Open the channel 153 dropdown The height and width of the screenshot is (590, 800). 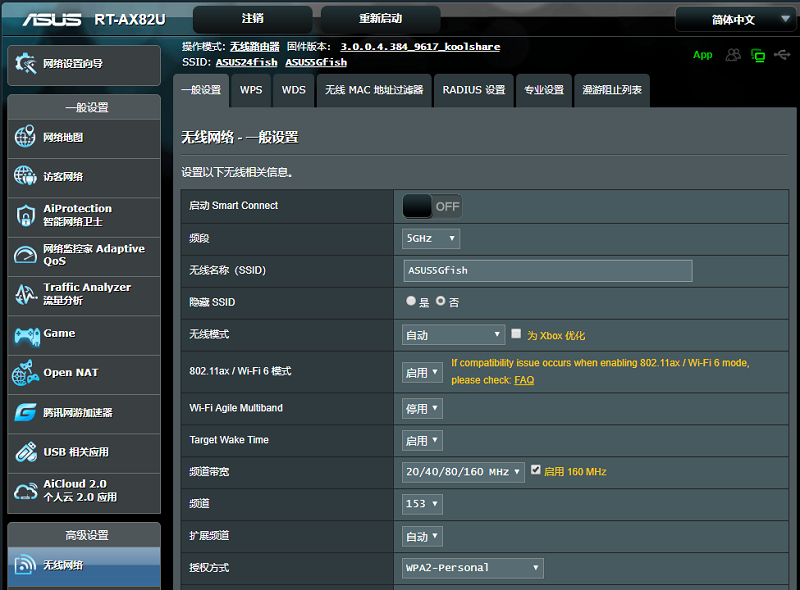click(422, 504)
